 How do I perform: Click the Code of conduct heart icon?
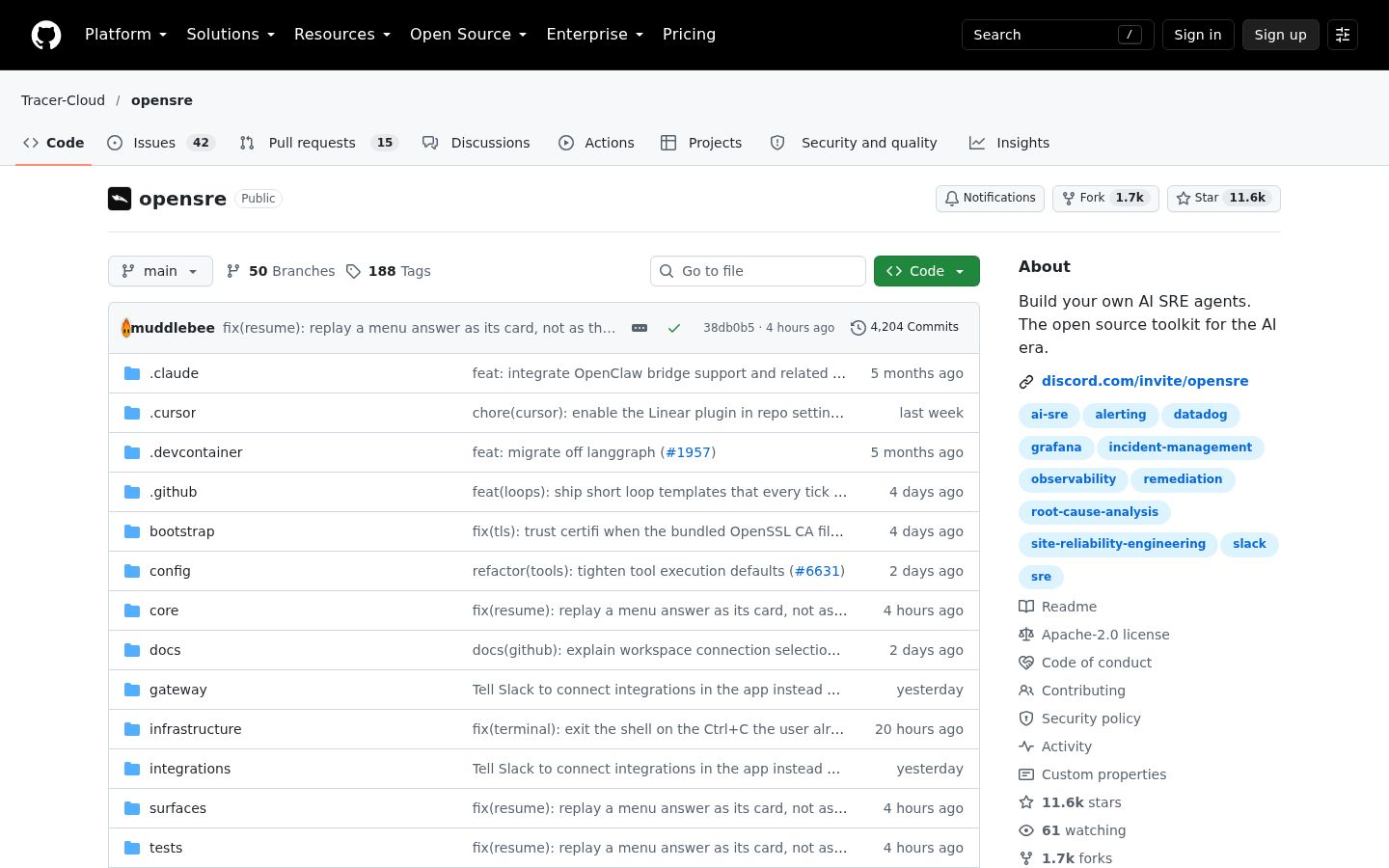[x=1026, y=663]
